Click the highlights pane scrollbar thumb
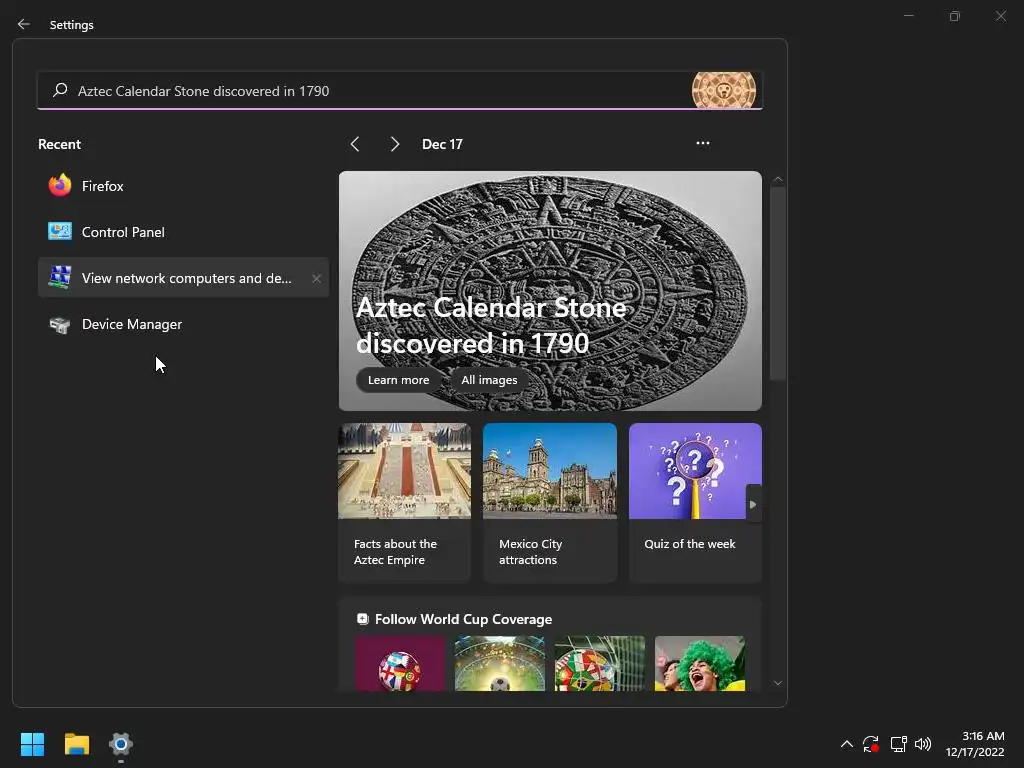This screenshot has width=1024, height=768. coord(777,283)
